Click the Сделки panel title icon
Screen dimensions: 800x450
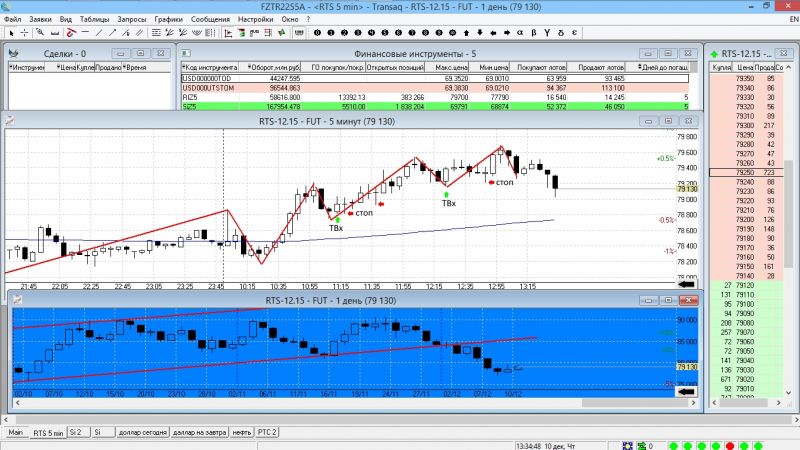[x=14, y=53]
